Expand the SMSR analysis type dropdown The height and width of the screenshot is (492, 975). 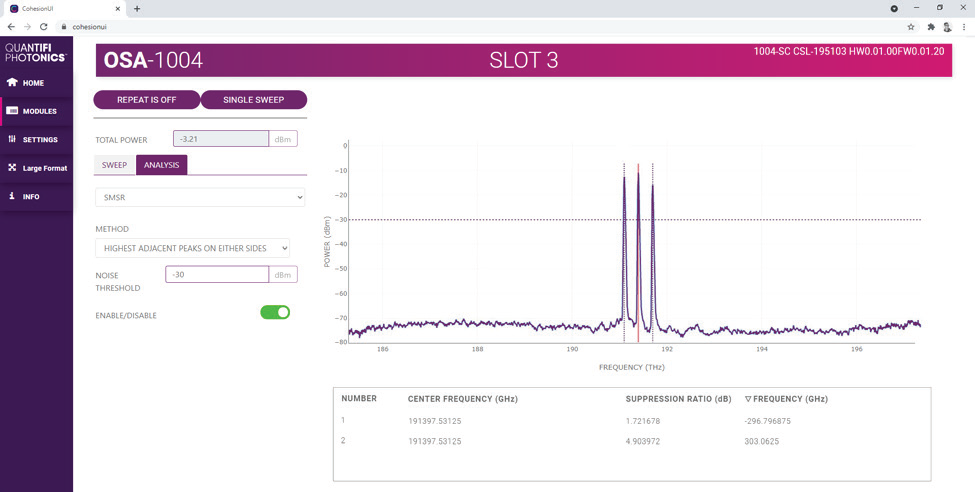point(200,198)
